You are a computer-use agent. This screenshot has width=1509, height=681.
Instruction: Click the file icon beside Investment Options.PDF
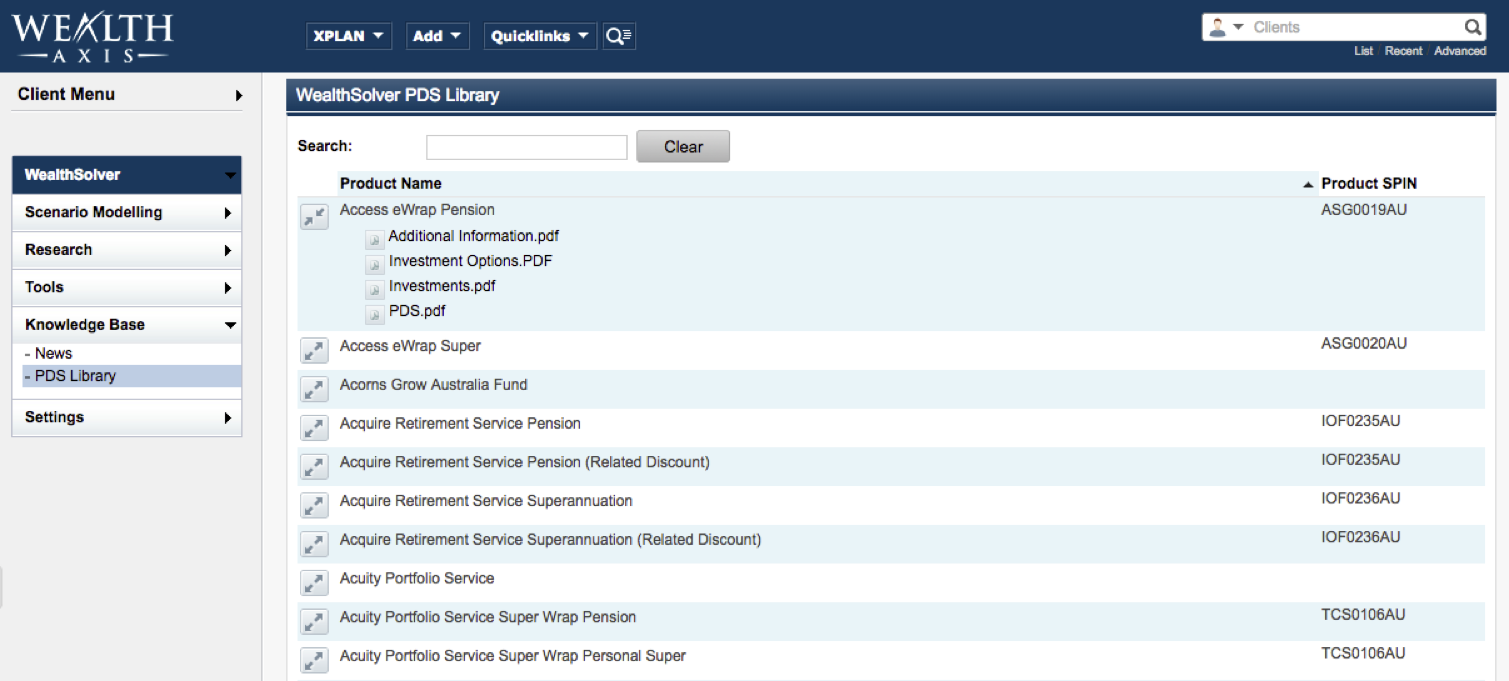tap(374, 264)
